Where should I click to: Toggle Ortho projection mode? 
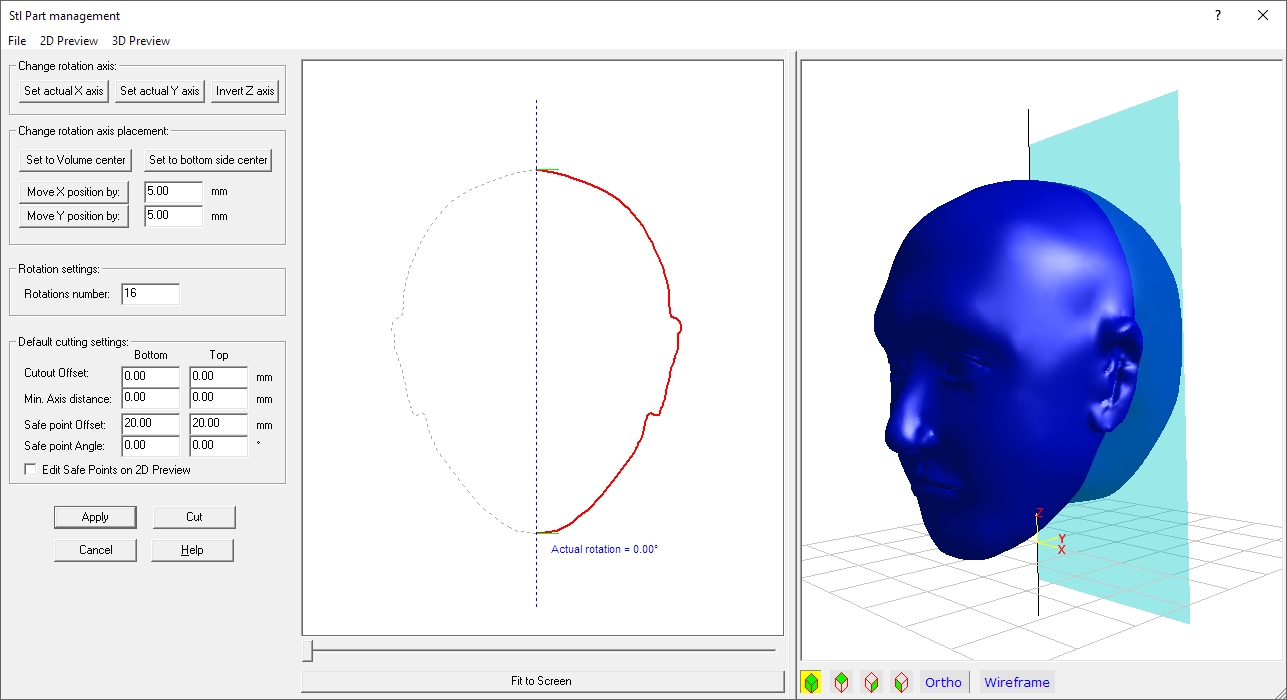pyautogui.click(x=943, y=681)
